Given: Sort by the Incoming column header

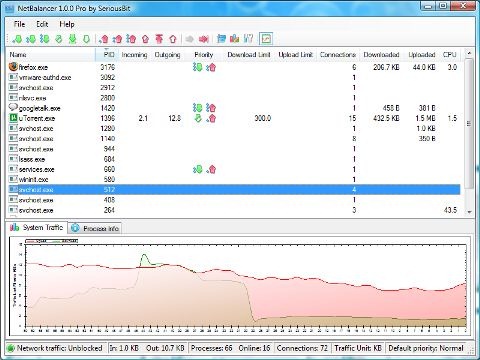Looking at the screenshot, I should click(134, 55).
